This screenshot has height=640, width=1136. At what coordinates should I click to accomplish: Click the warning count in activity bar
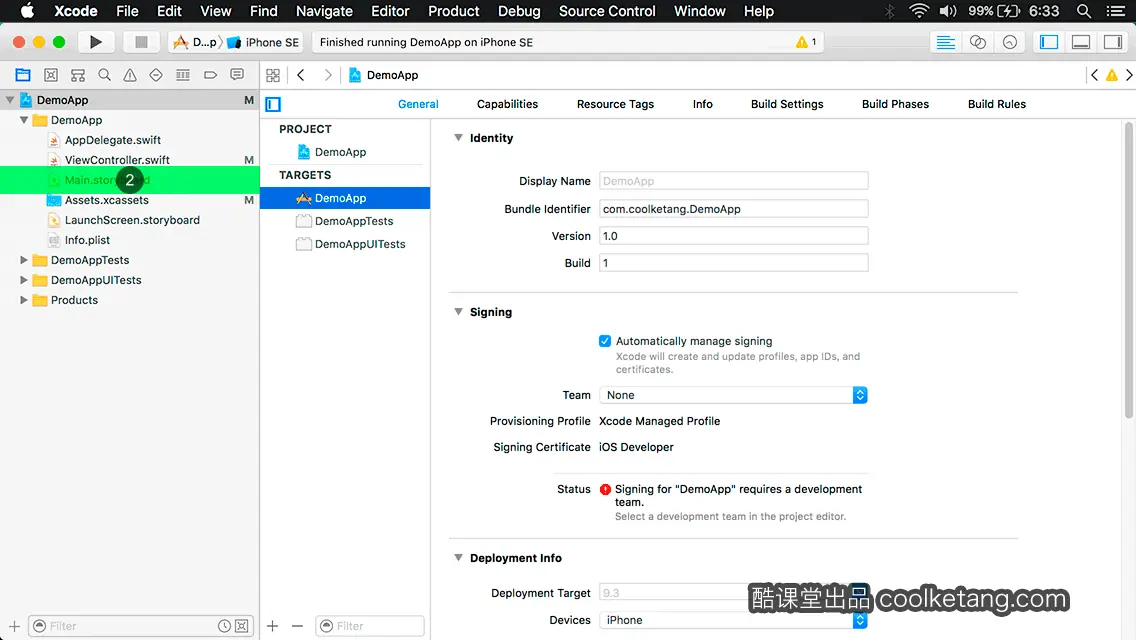[x=806, y=42]
